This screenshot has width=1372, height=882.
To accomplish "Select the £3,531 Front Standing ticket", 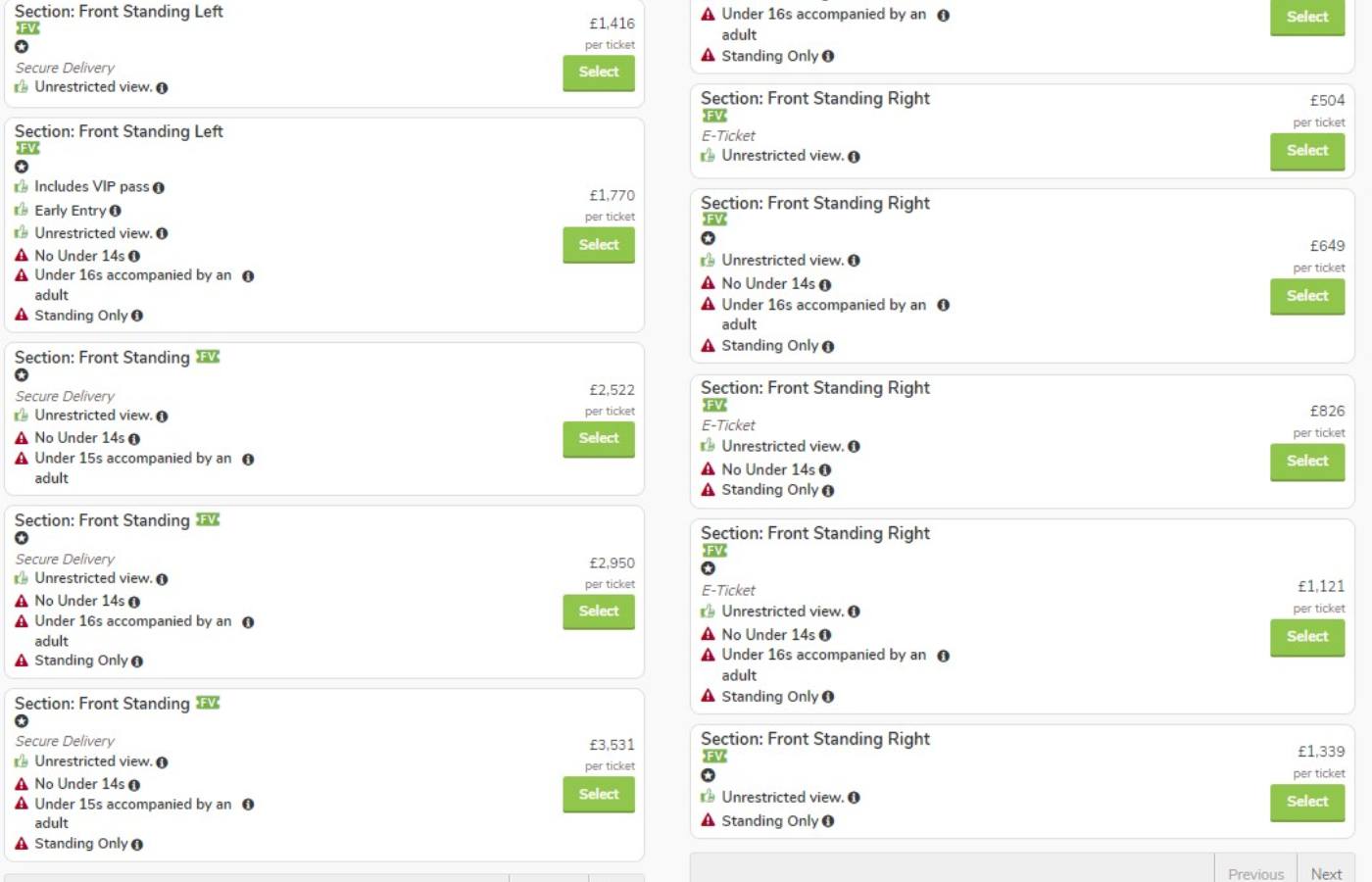I will pyautogui.click(x=599, y=795).
